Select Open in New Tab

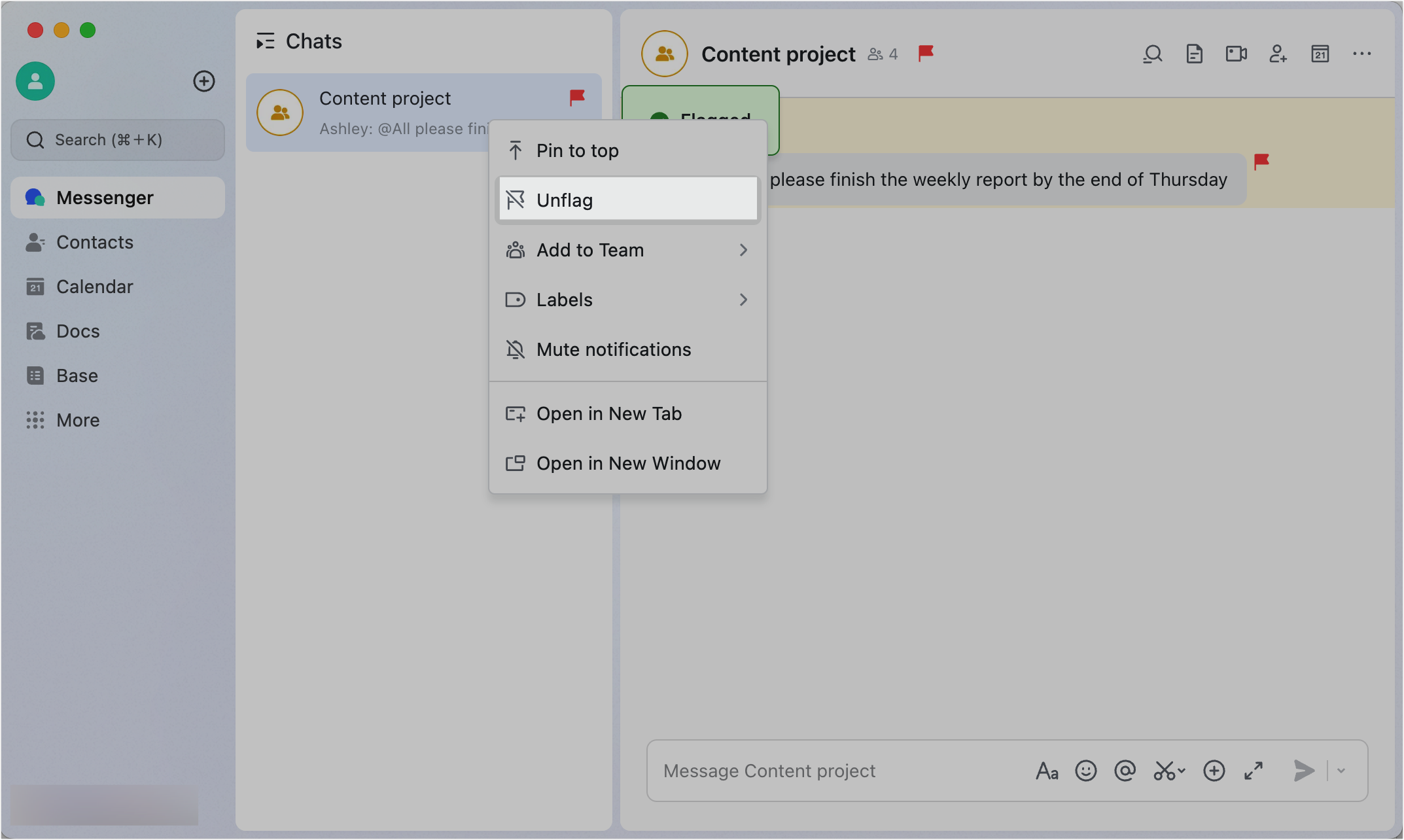coord(608,413)
